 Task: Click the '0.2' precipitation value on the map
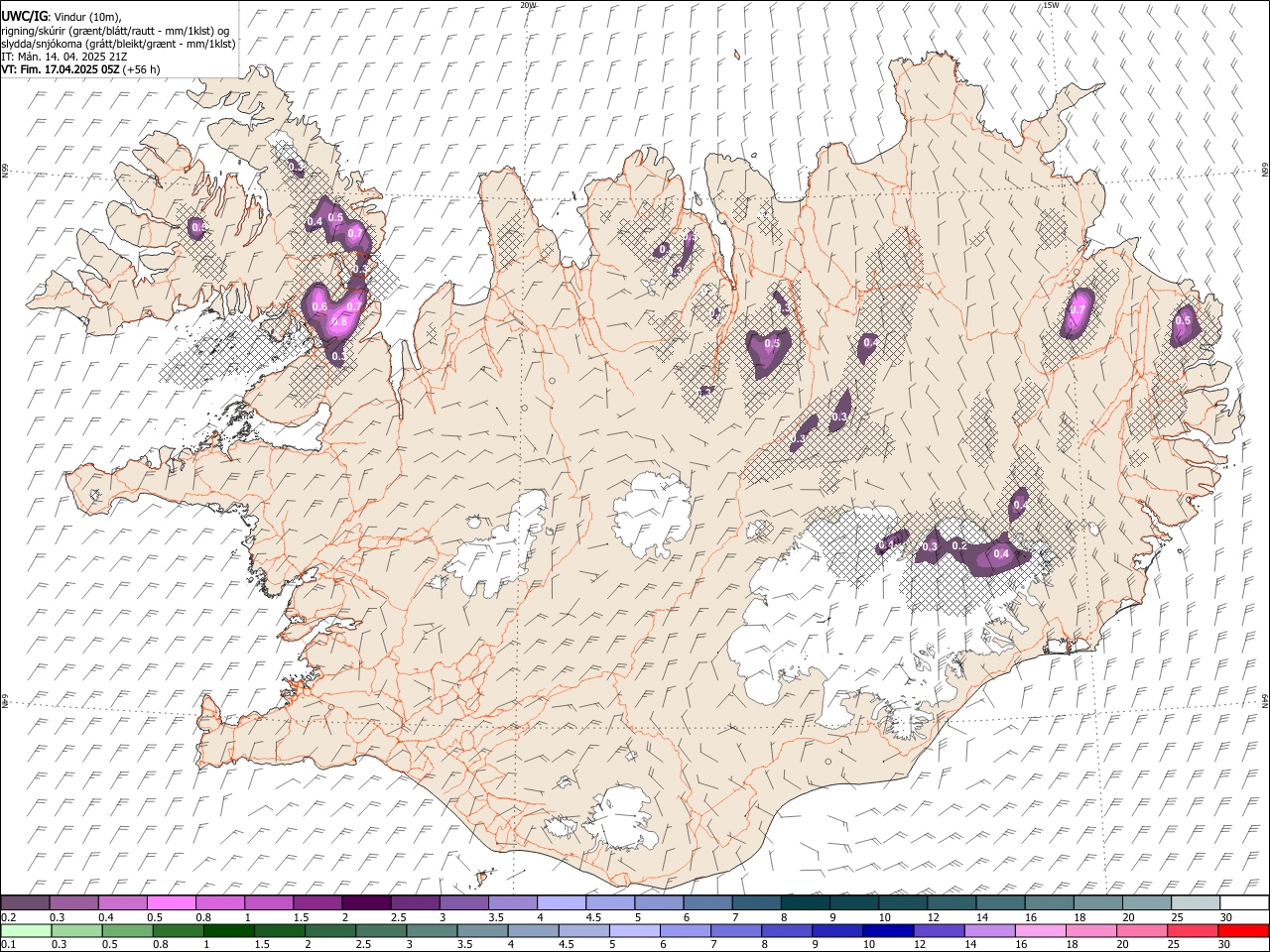coord(959,545)
